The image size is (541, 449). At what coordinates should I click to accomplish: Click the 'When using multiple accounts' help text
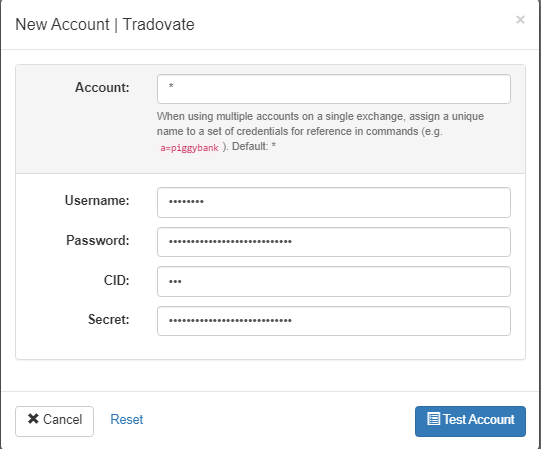pyautogui.click(x=320, y=131)
